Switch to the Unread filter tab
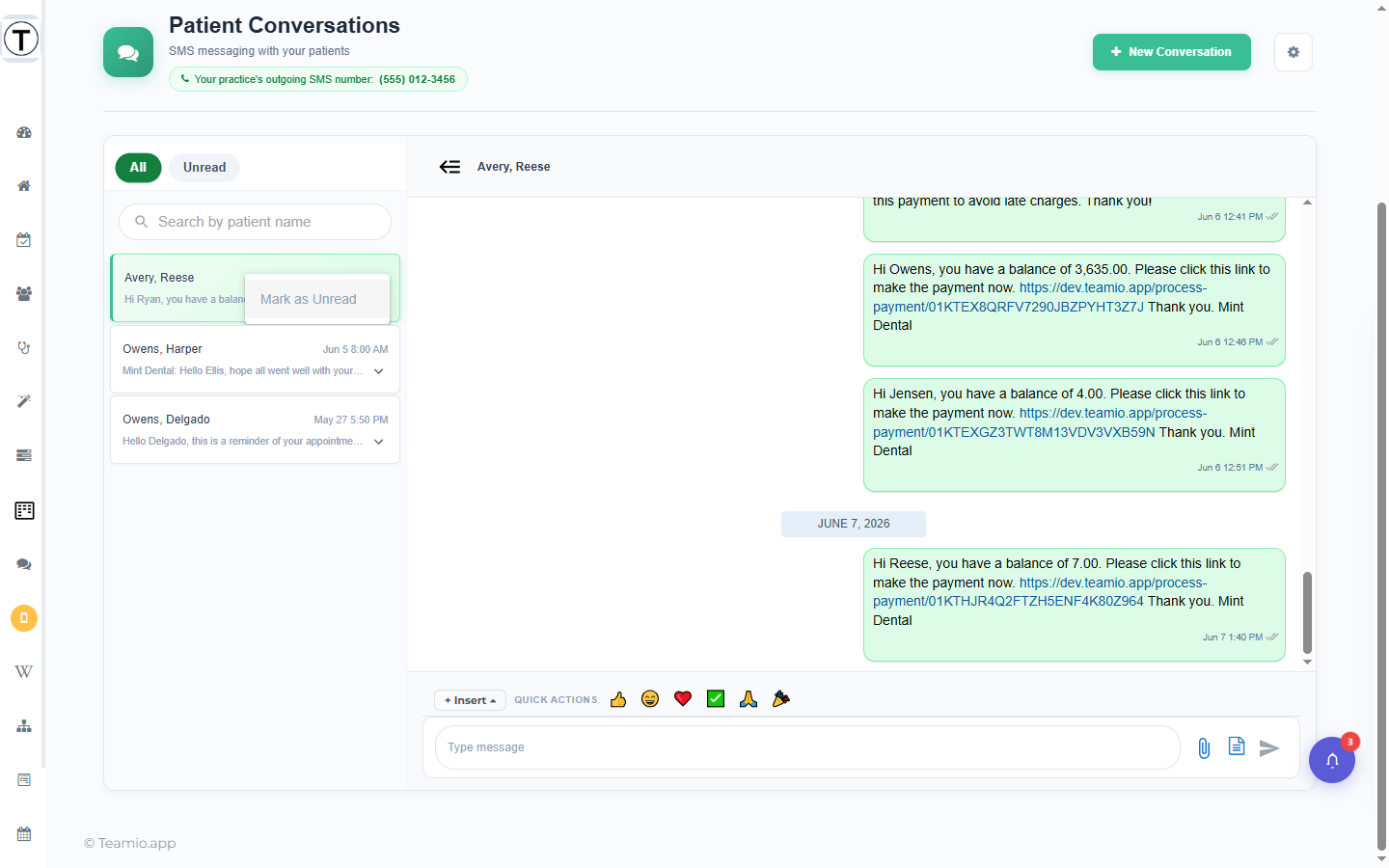Image resolution: width=1389 pixels, height=868 pixels. point(204,167)
